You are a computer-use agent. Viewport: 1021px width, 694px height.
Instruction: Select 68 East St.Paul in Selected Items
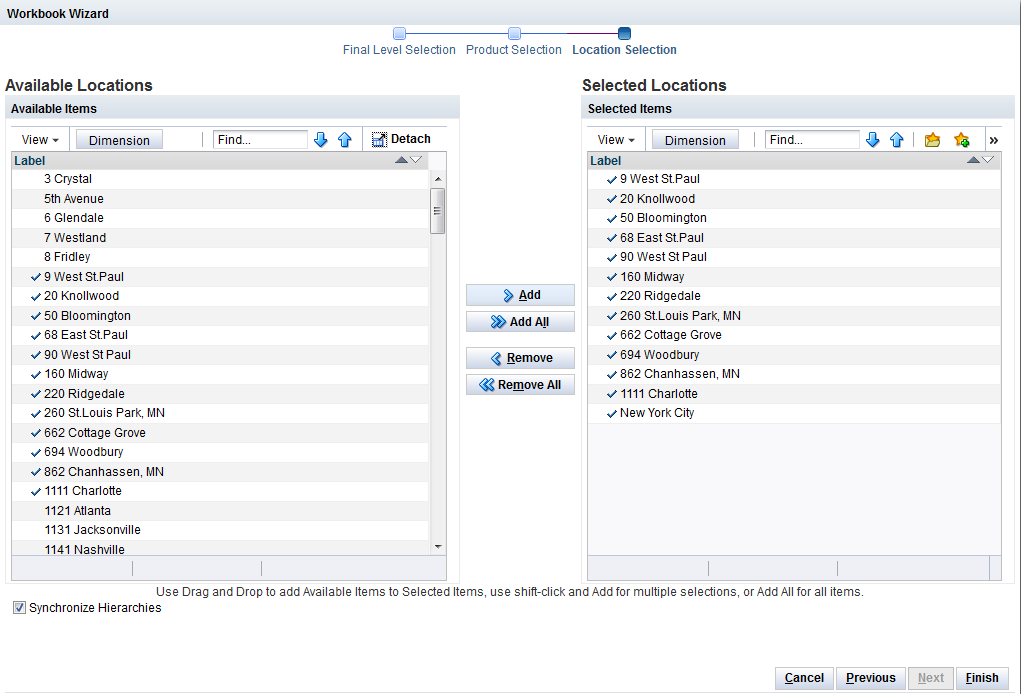[794, 238]
